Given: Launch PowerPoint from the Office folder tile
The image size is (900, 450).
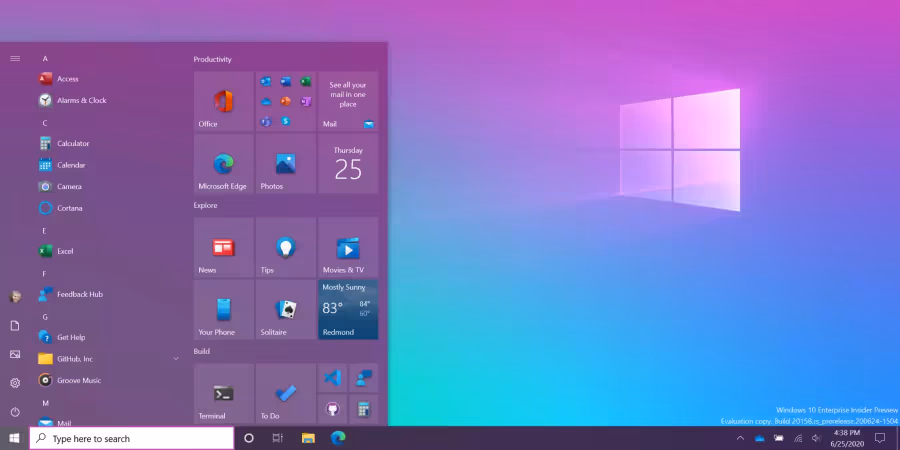Looking at the screenshot, I should point(286,102).
